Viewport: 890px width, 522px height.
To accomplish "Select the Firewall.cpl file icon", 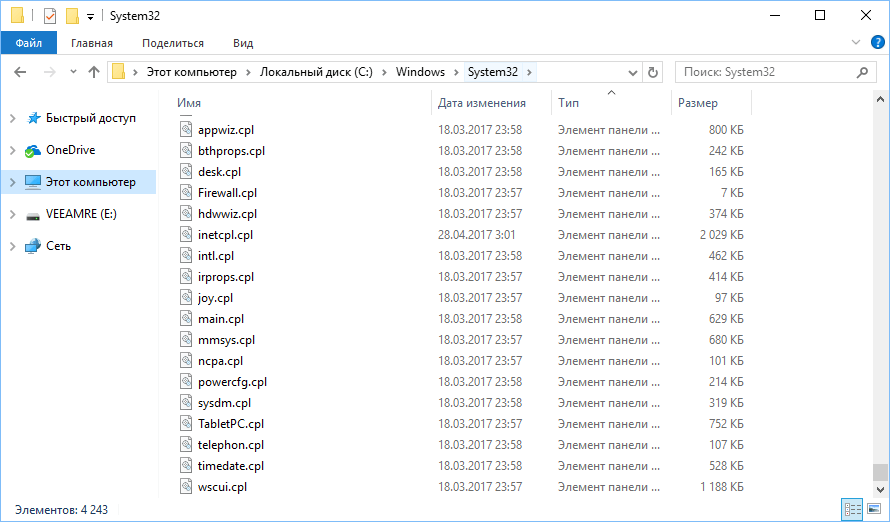I will tap(186, 192).
